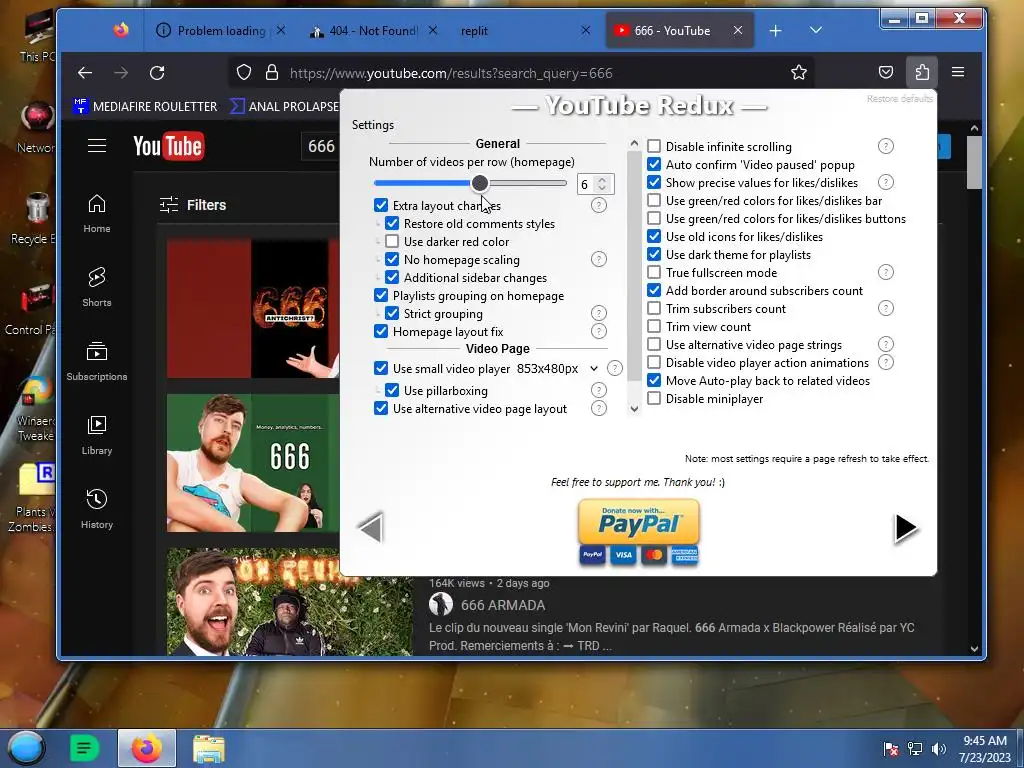The height and width of the screenshot is (768, 1024).
Task: Open Subscriptions in YouTube sidebar
Action: tap(97, 361)
